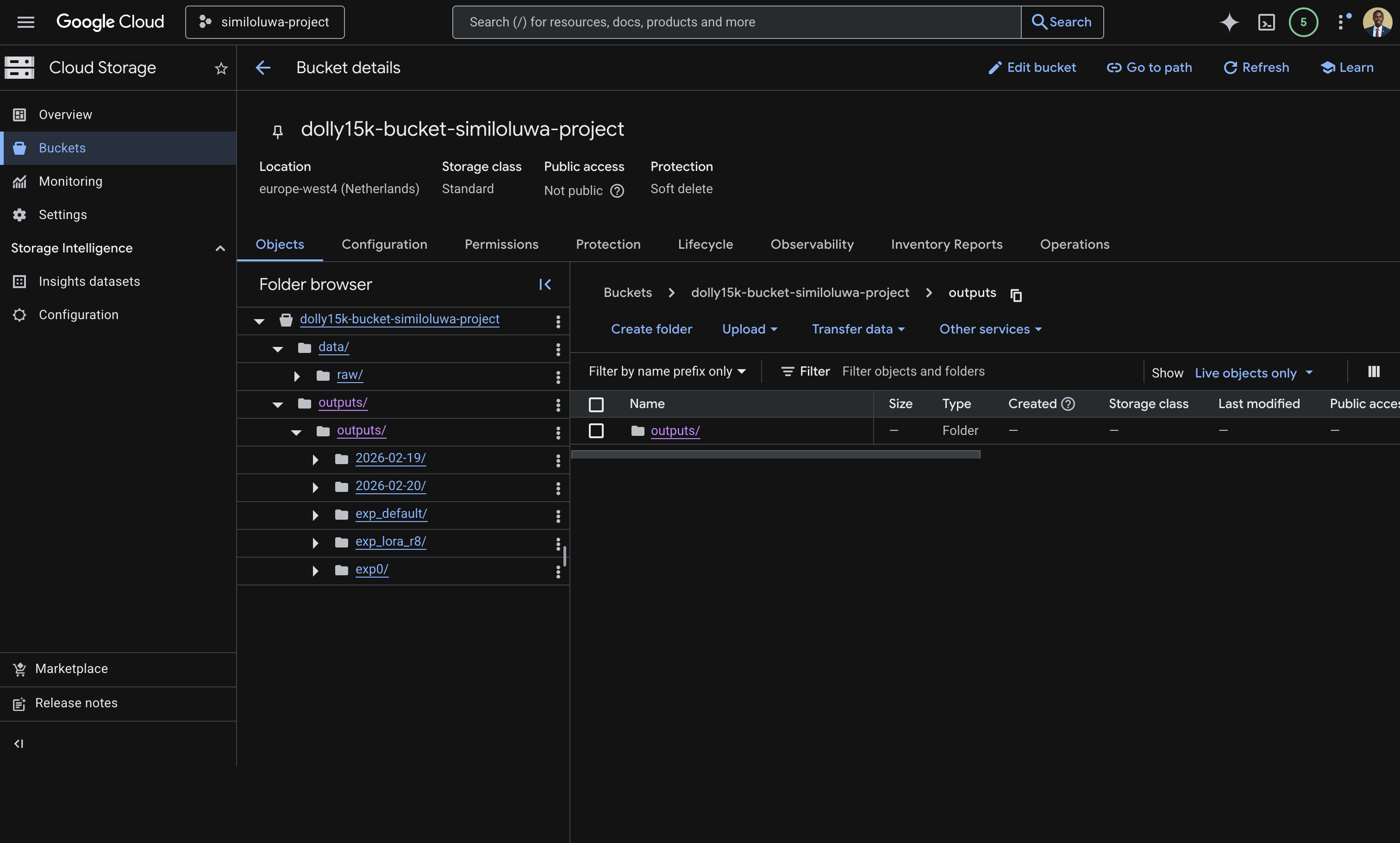Open the navigation menu
This screenshot has width=1400, height=843.
click(25, 22)
